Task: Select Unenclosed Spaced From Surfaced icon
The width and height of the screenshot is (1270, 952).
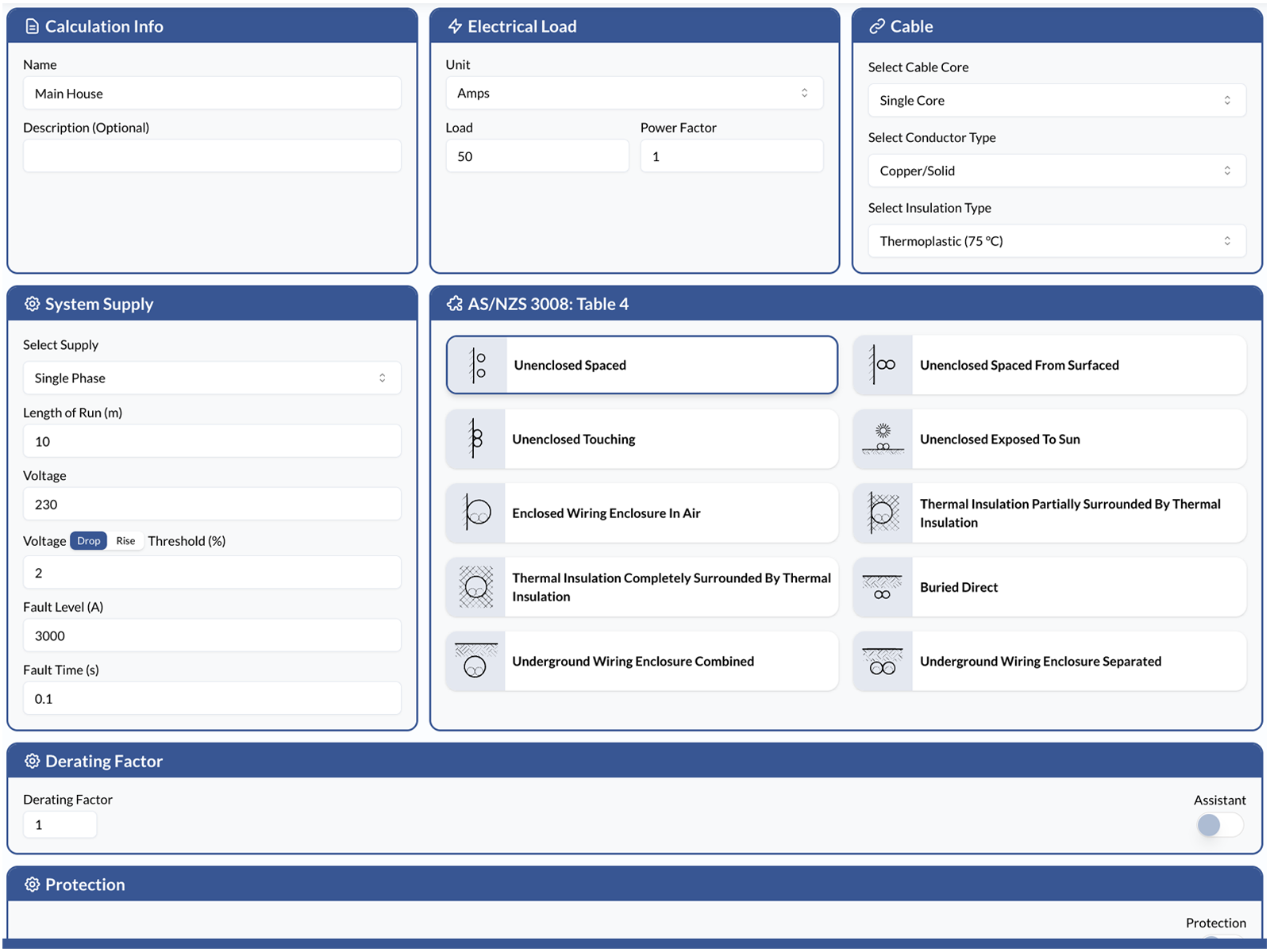Action: click(x=883, y=366)
